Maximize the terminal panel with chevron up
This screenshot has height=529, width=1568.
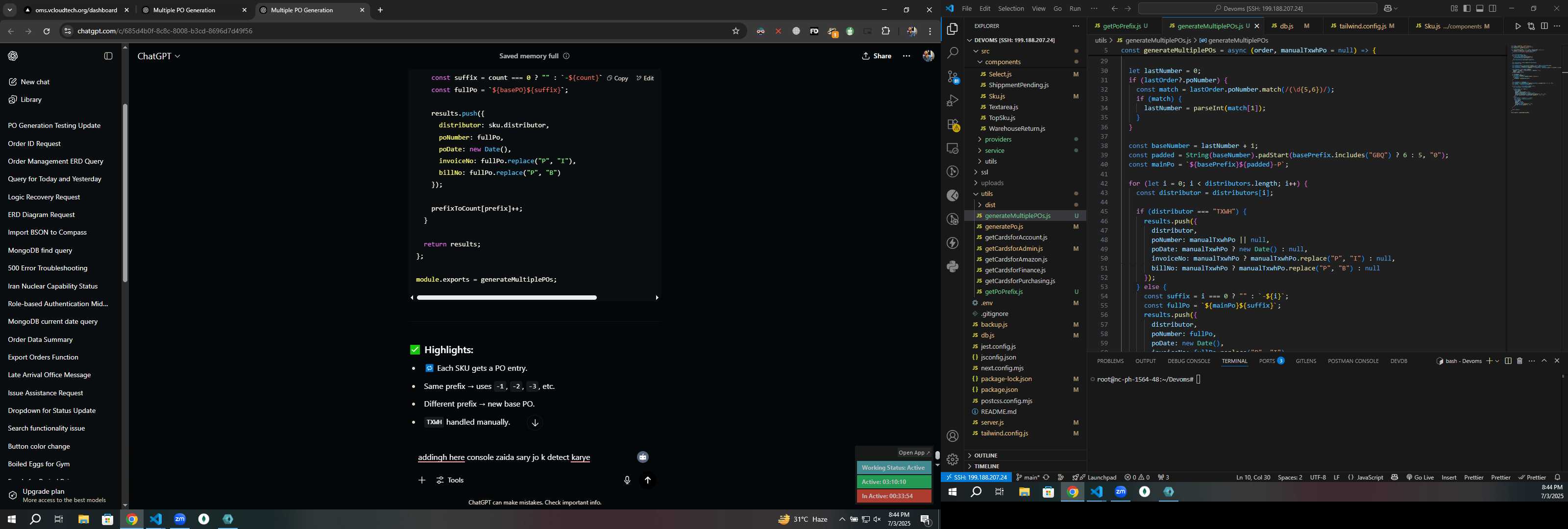[1544, 361]
